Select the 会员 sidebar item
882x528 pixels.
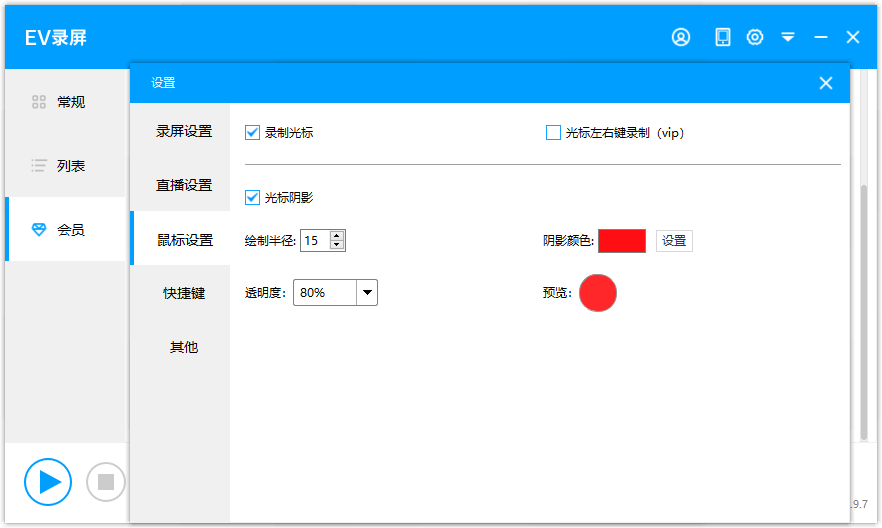pyautogui.click(x=65, y=229)
